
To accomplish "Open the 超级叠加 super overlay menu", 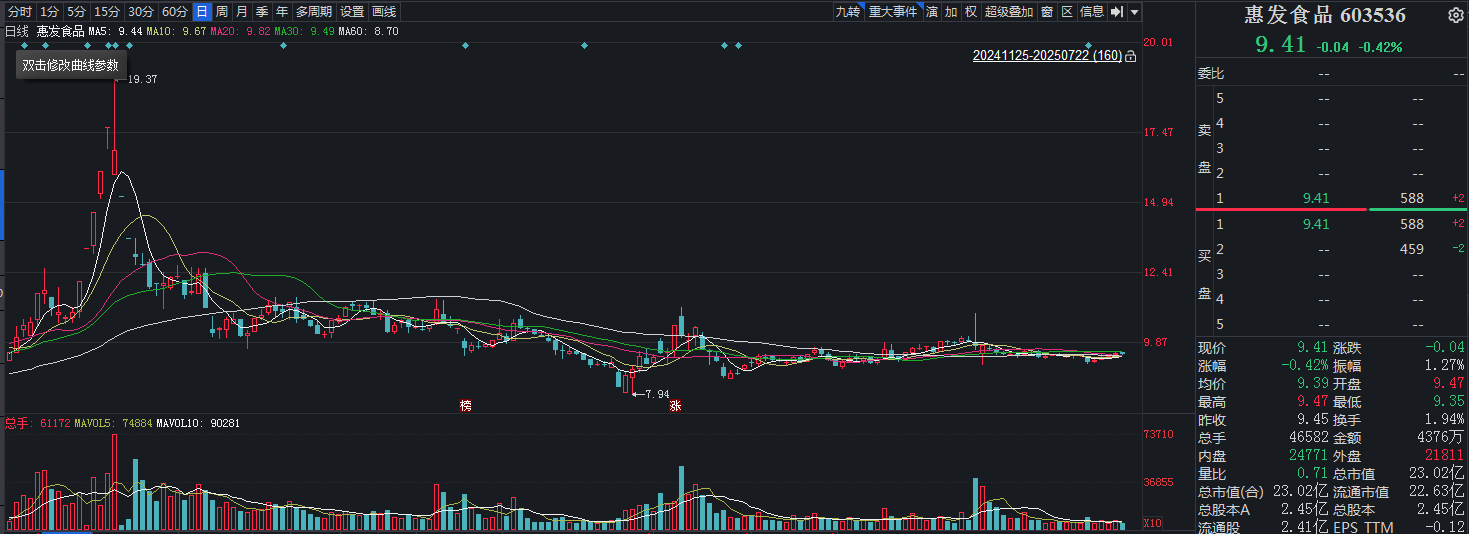I will coord(1008,12).
